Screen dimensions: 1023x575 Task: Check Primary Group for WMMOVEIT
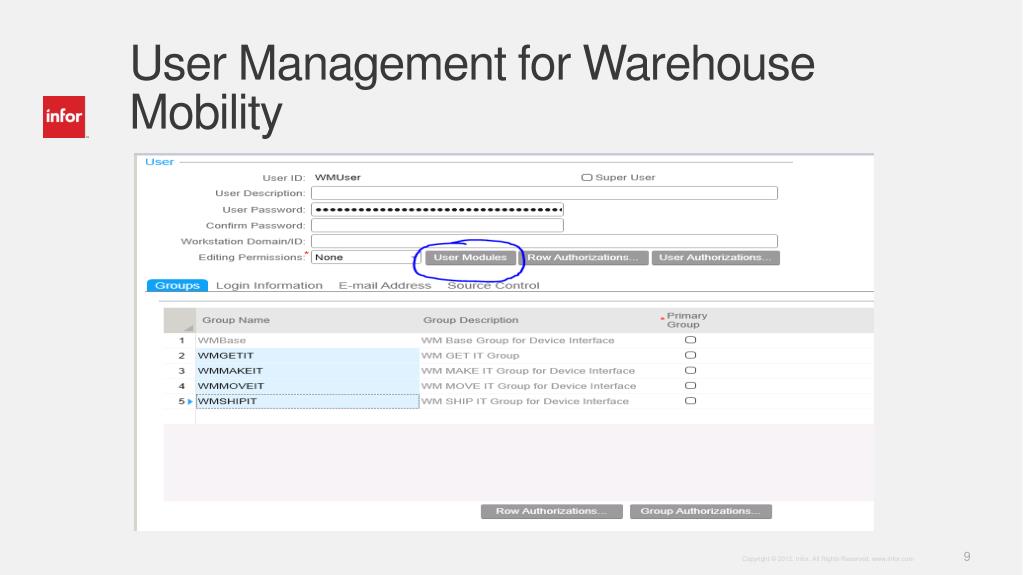pos(690,386)
